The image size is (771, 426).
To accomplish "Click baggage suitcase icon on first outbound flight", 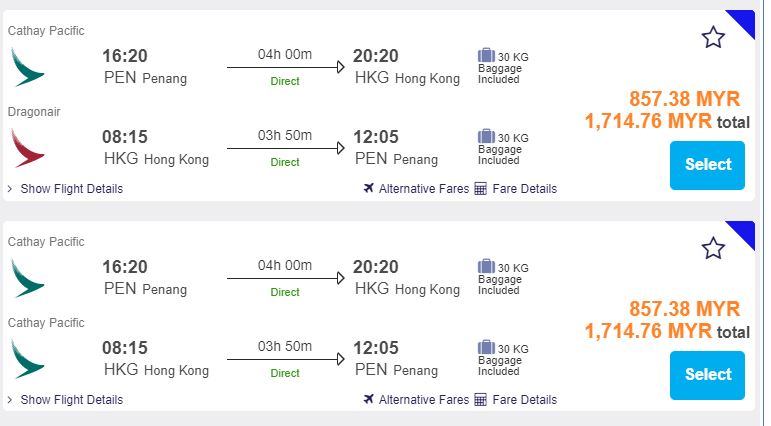I will 486,55.
